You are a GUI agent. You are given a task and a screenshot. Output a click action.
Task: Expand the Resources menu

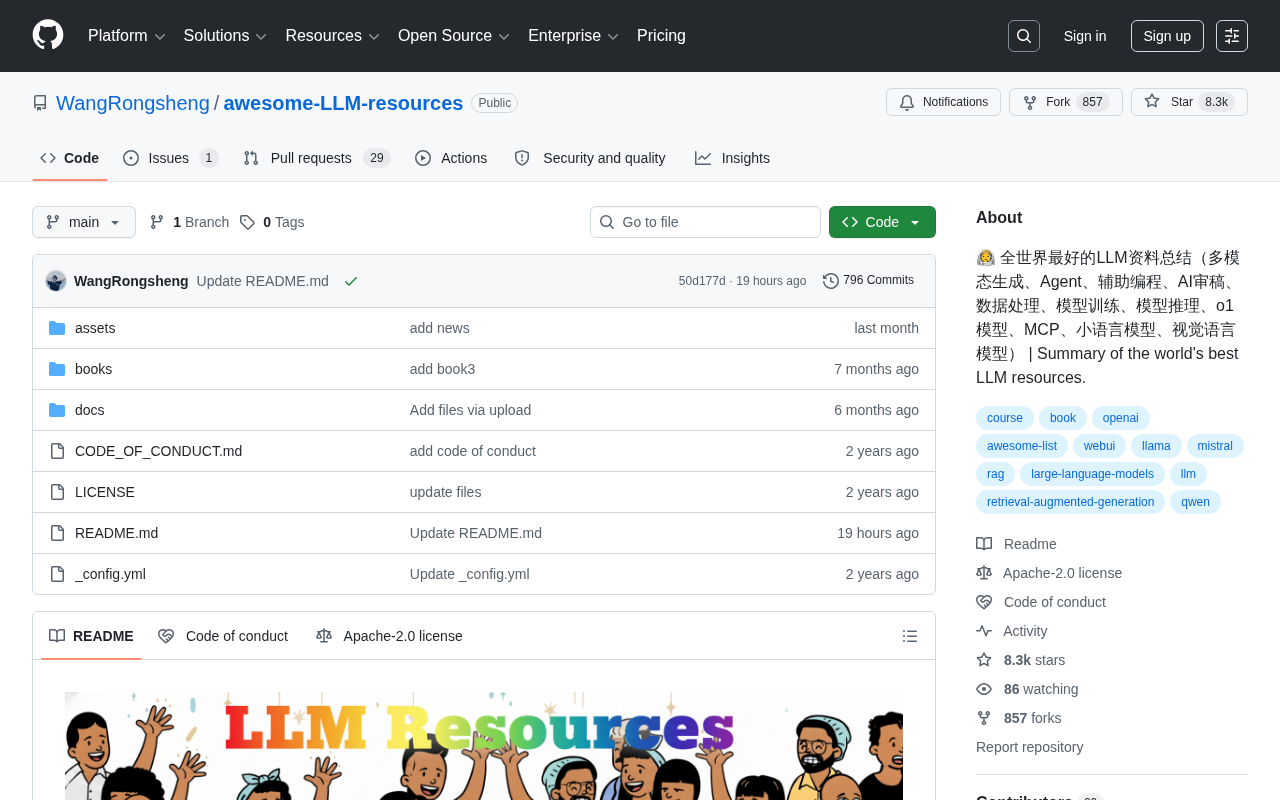[x=333, y=36]
